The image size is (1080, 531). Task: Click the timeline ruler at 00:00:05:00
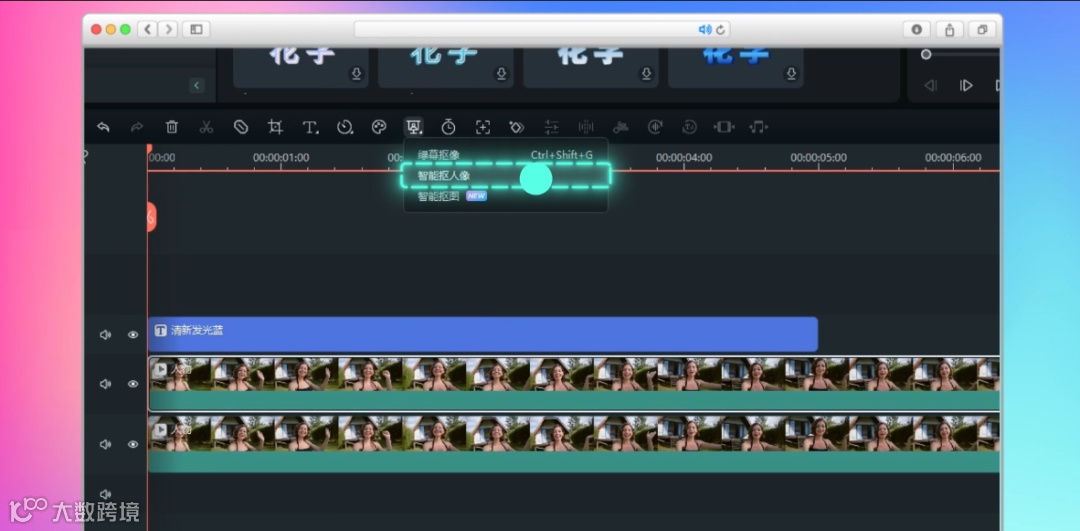click(818, 158)
